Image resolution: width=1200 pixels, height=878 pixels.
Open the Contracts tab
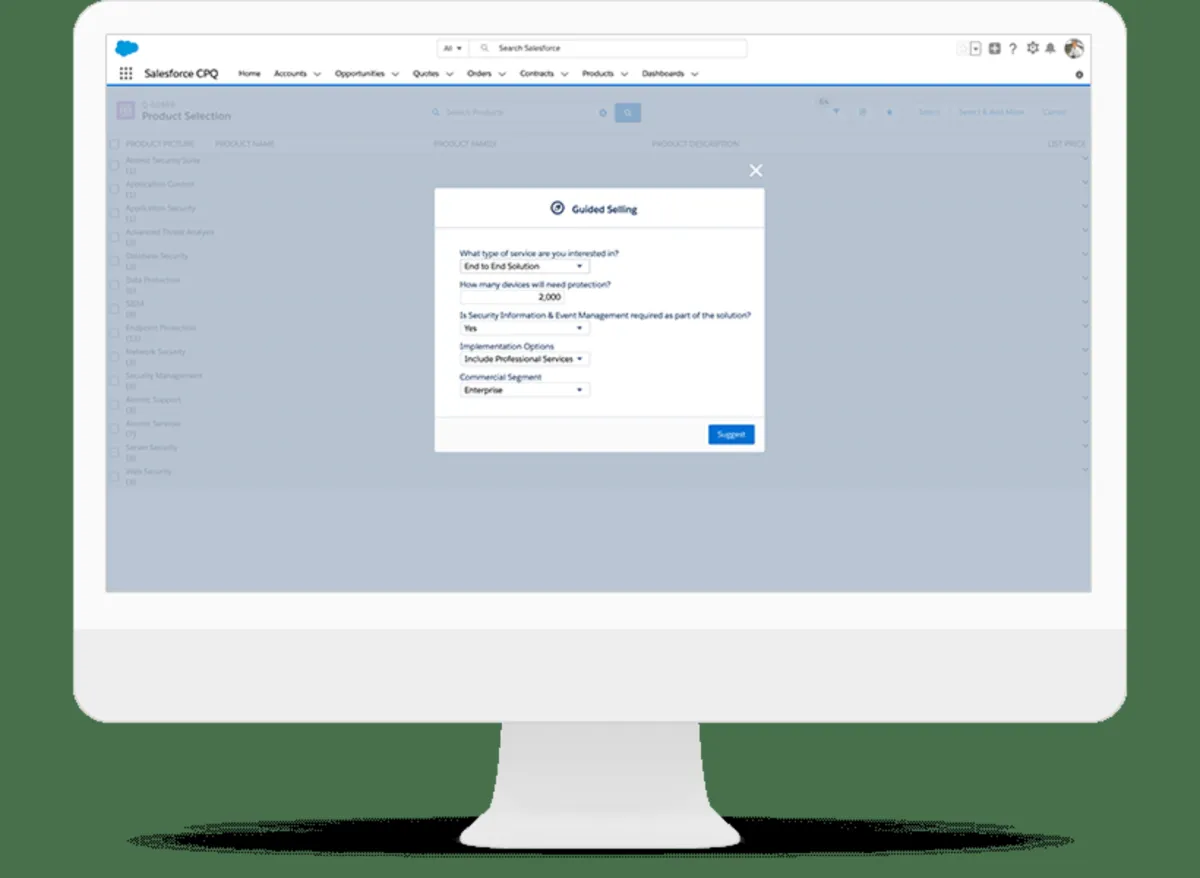coord(537,74)
